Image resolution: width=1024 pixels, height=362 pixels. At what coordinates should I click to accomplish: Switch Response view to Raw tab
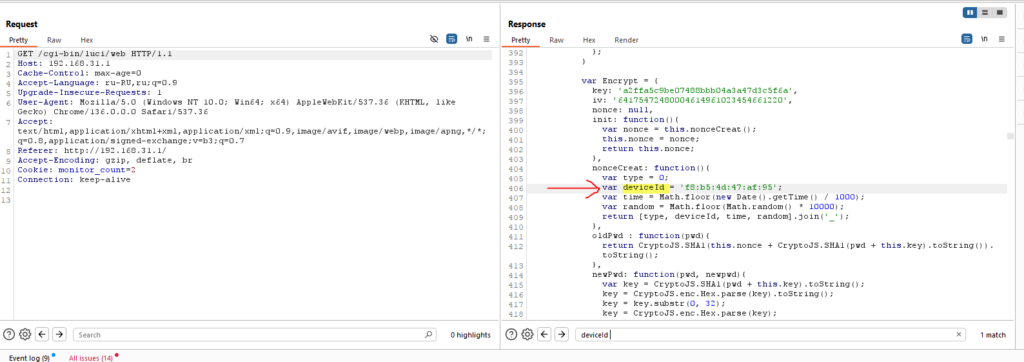pyautogui.click(x=556, y=40)
